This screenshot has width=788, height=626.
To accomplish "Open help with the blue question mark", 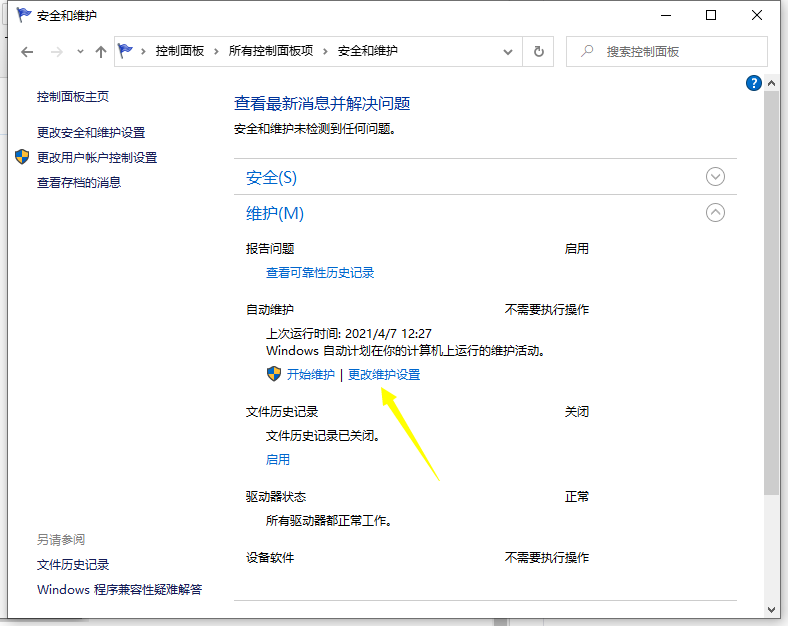I will (x=753, y=83).
